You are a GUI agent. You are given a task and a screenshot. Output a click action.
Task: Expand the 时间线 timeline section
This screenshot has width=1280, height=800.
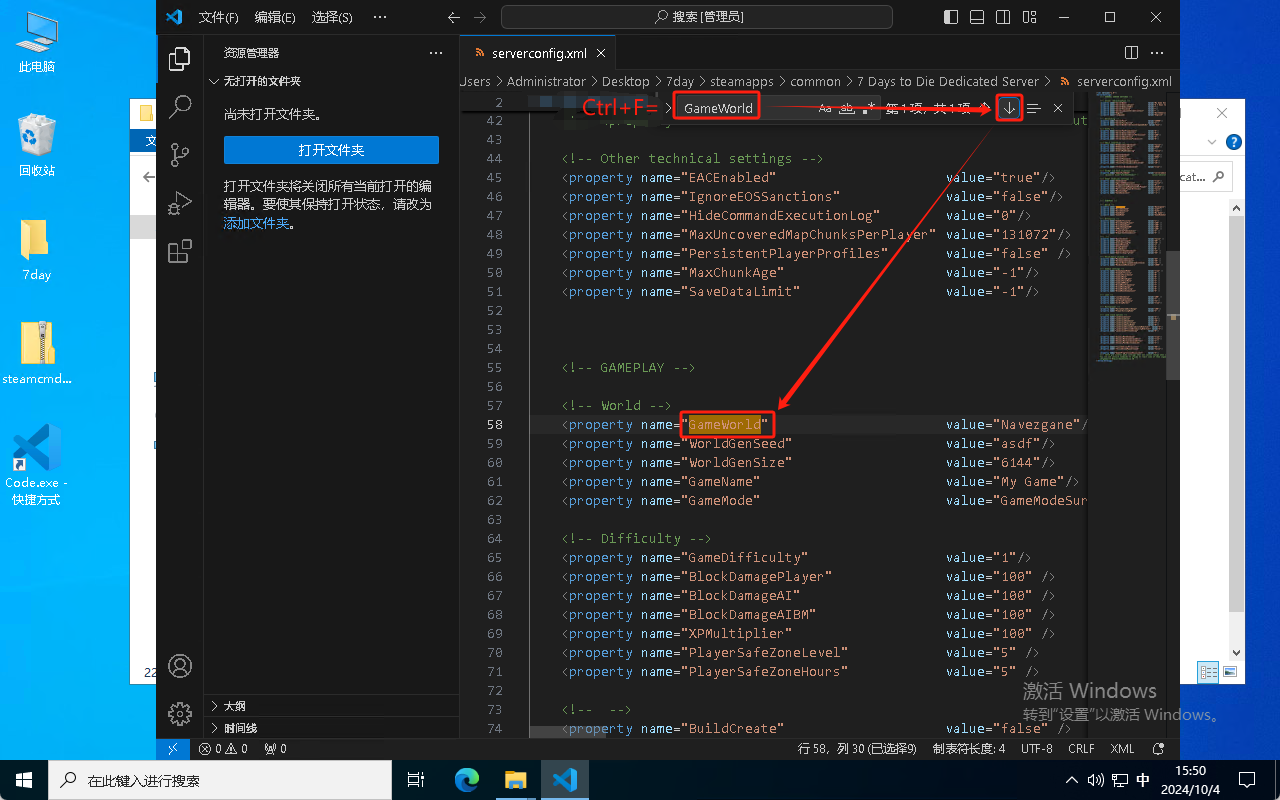coord(240,728)
